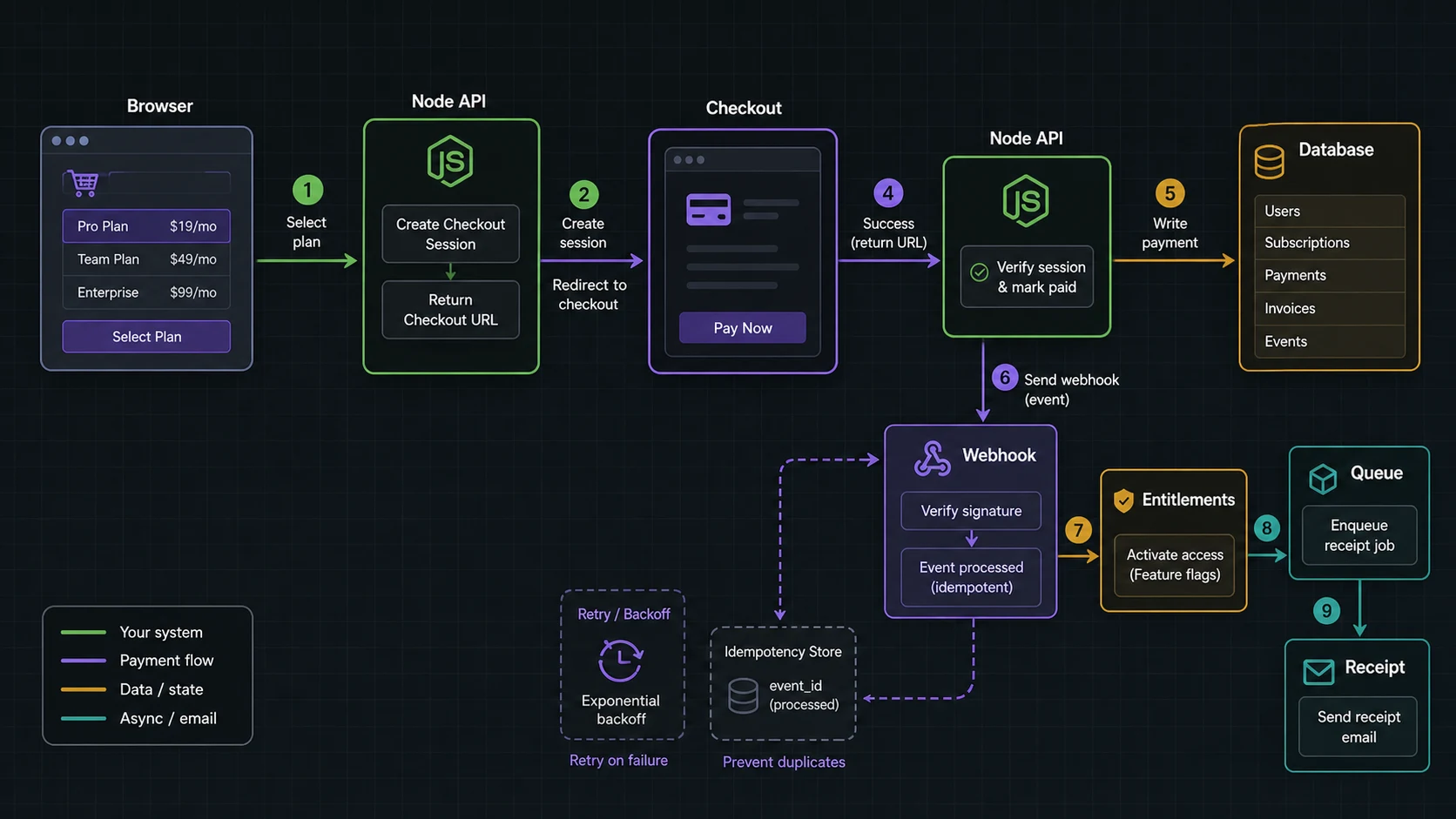Click the 'event_id (processed)' text
The image size is (1456, 819).
coord(804,695)
